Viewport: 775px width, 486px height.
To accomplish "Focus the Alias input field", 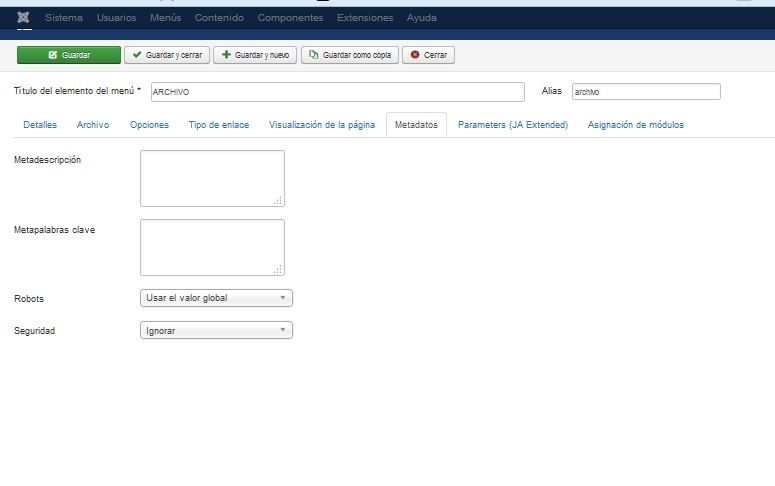I will click(646, 91).
